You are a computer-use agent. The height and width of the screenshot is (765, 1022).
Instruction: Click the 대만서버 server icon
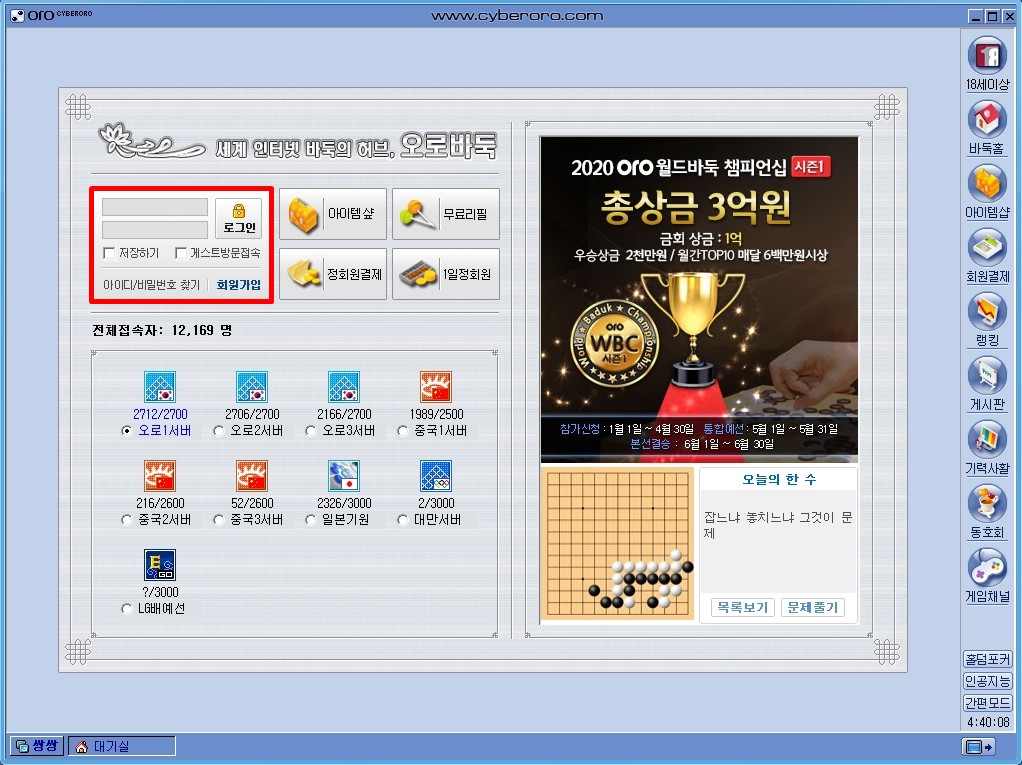[x=436, y=476]
